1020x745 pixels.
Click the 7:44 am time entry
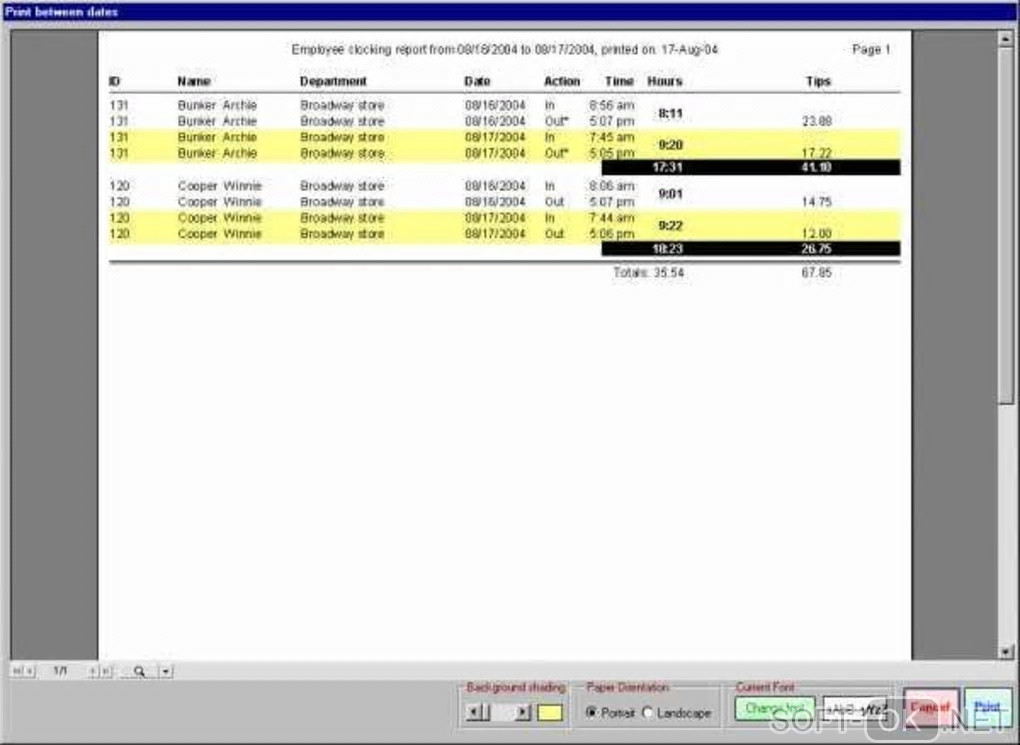(x=611, y=218)
